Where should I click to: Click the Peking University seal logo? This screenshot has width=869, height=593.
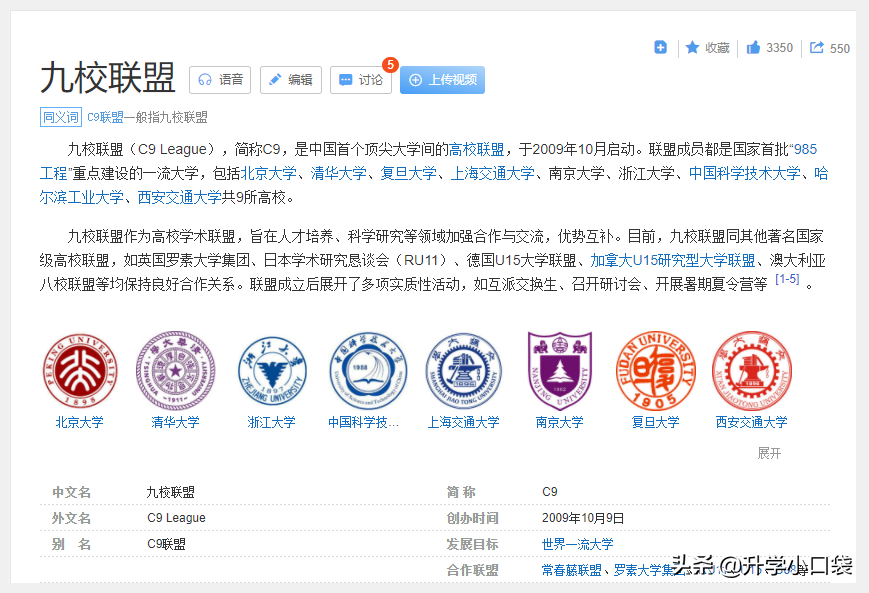[80, 370]
